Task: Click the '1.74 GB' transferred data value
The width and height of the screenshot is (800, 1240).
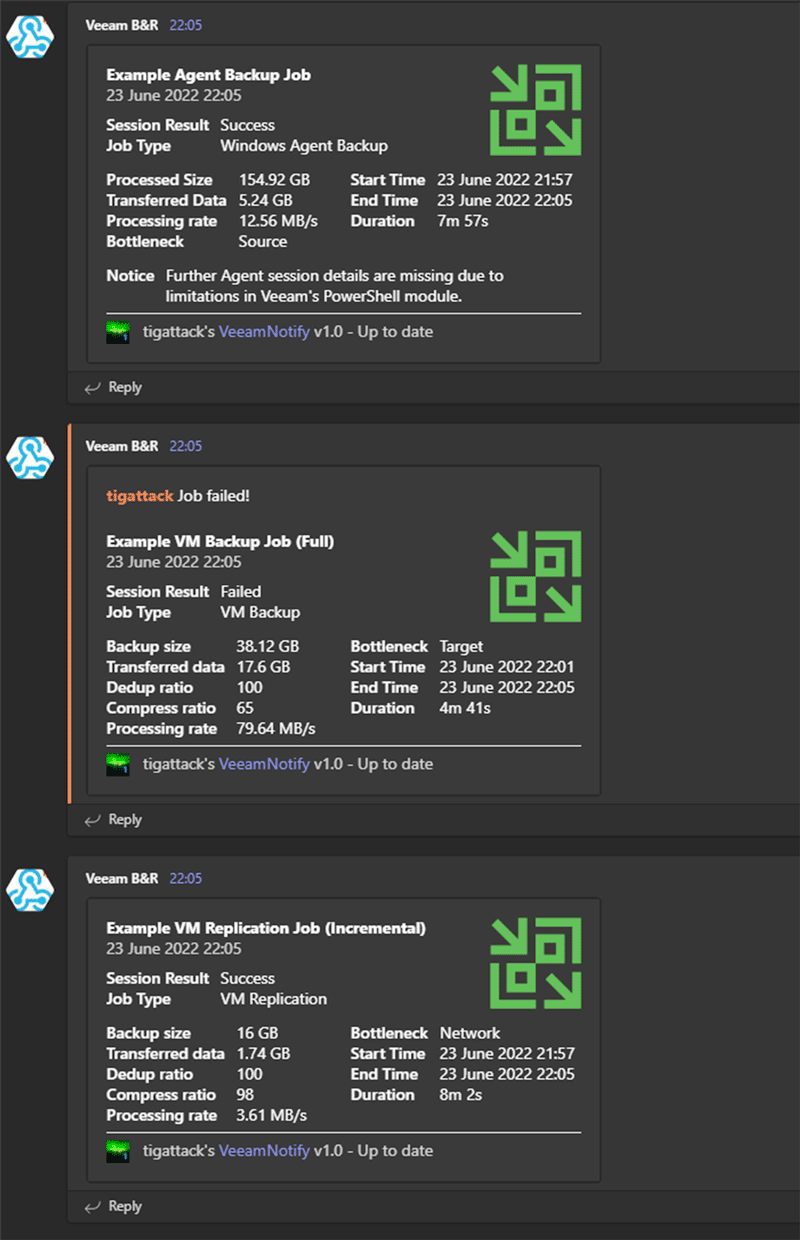Action: (x=264, y=1054)
